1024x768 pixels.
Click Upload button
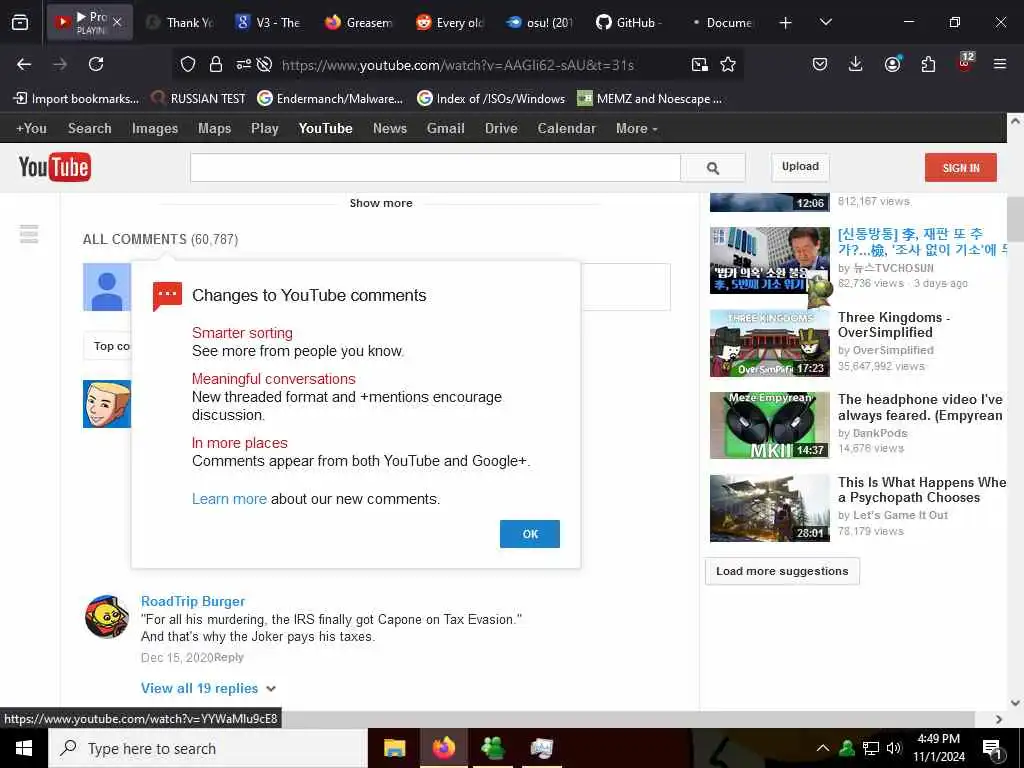coord(800,167)
